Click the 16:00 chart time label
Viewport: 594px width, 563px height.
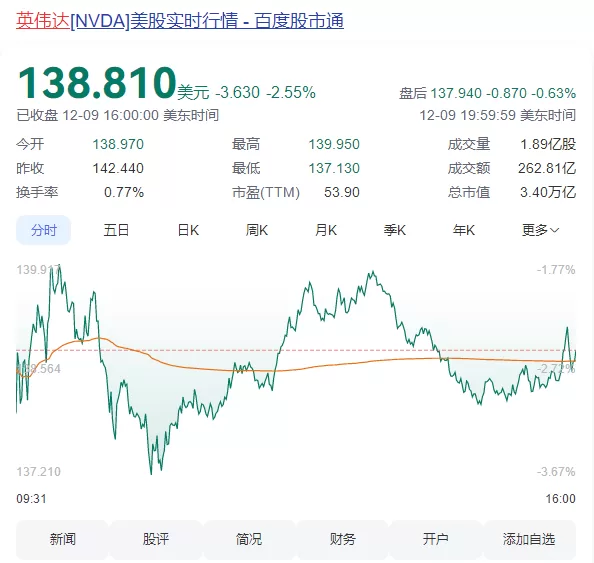(560, 499)
